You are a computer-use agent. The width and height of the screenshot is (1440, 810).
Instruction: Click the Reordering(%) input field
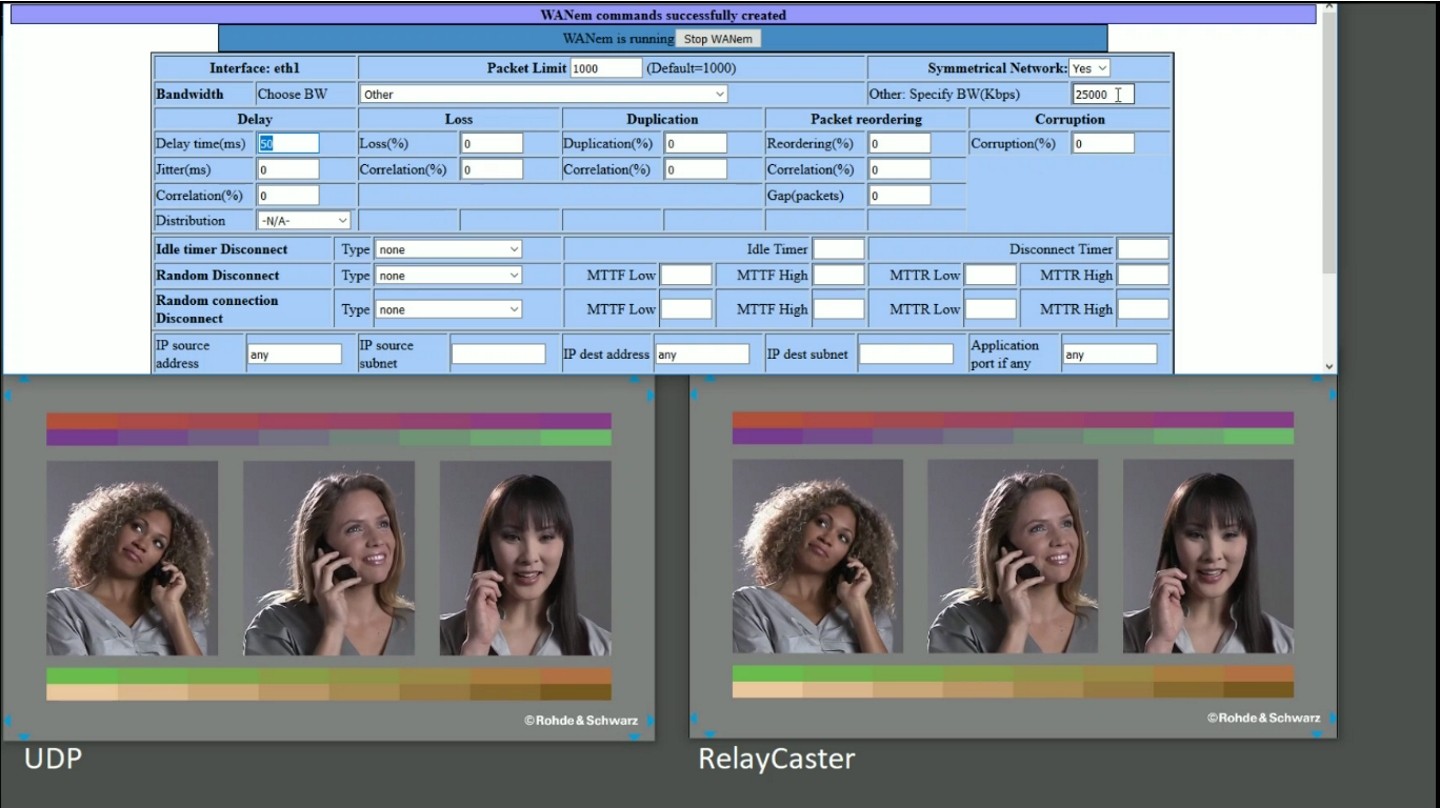[900, 143]
